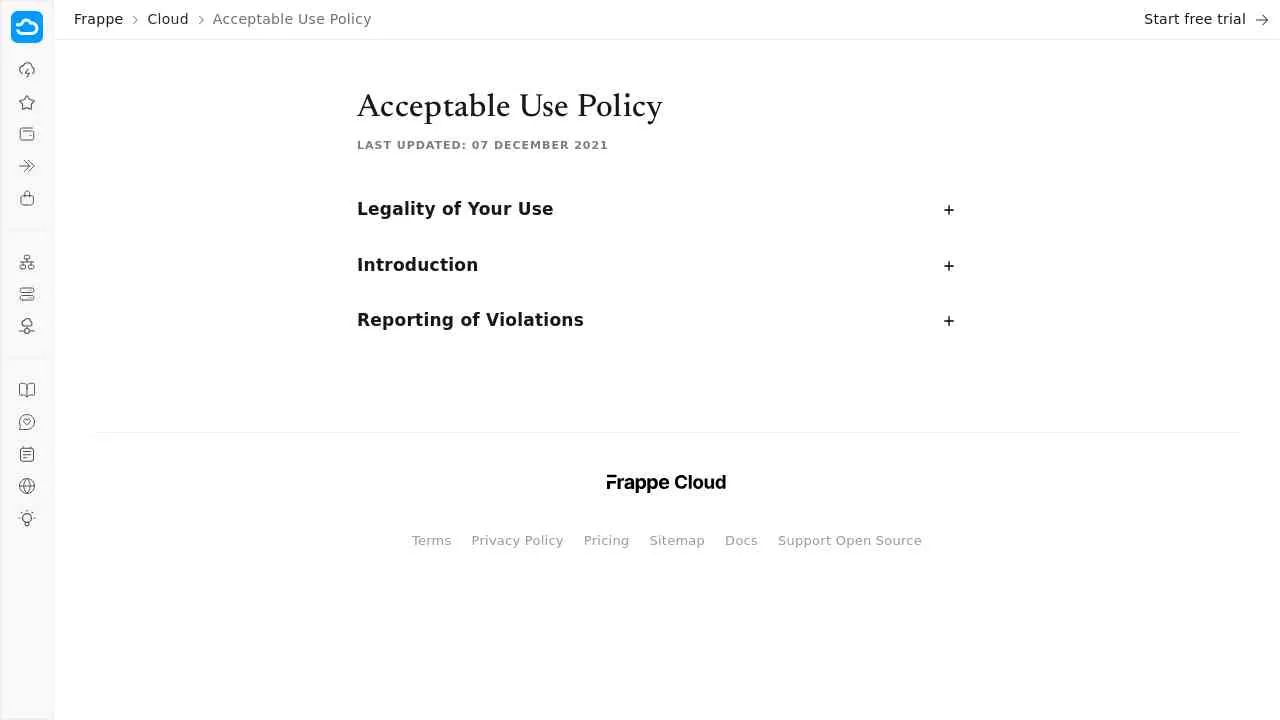1280x720 pixels.
Task: Open the git-branch node icon in the sidebar
Action: [27, 326]
